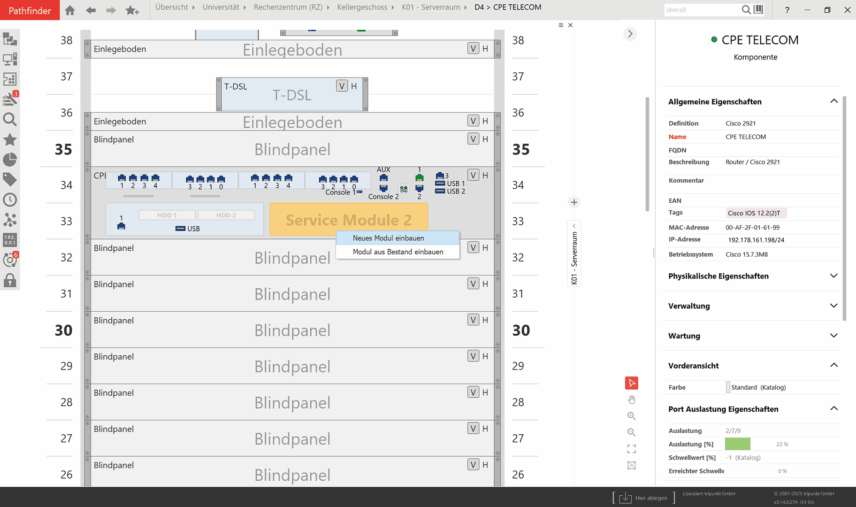
Task: Expand the Physikalische Eigenschaften section
Action: [x=833, y=276]
